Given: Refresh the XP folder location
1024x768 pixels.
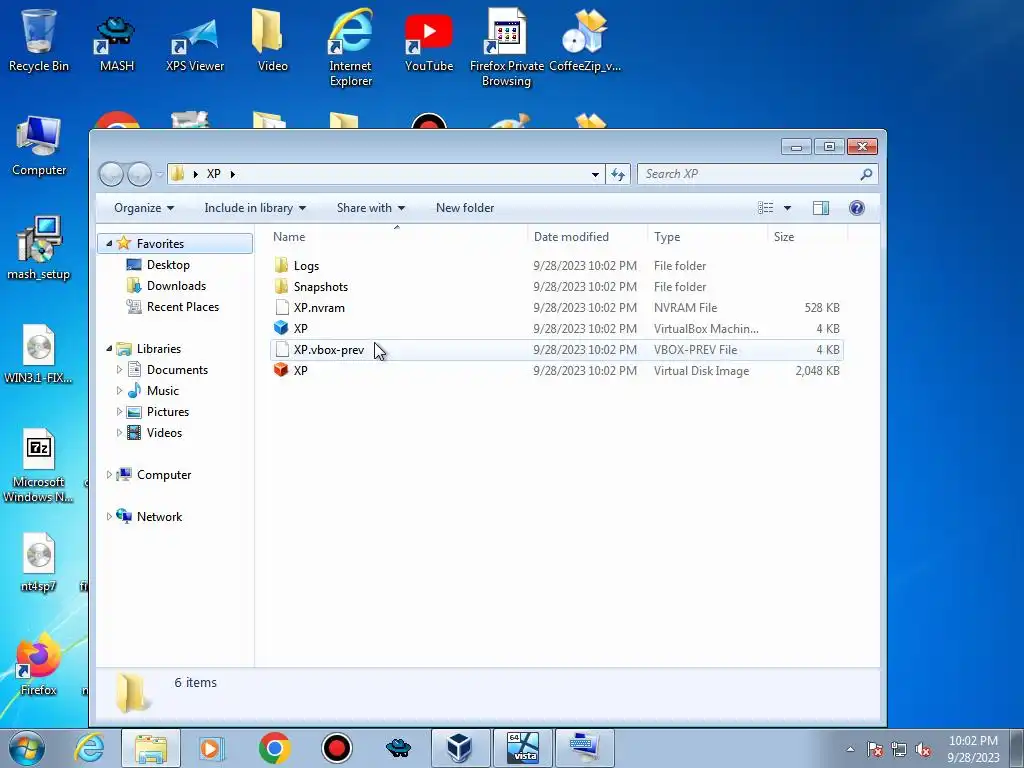Looking at the screenshot, I should coord(618,174).
